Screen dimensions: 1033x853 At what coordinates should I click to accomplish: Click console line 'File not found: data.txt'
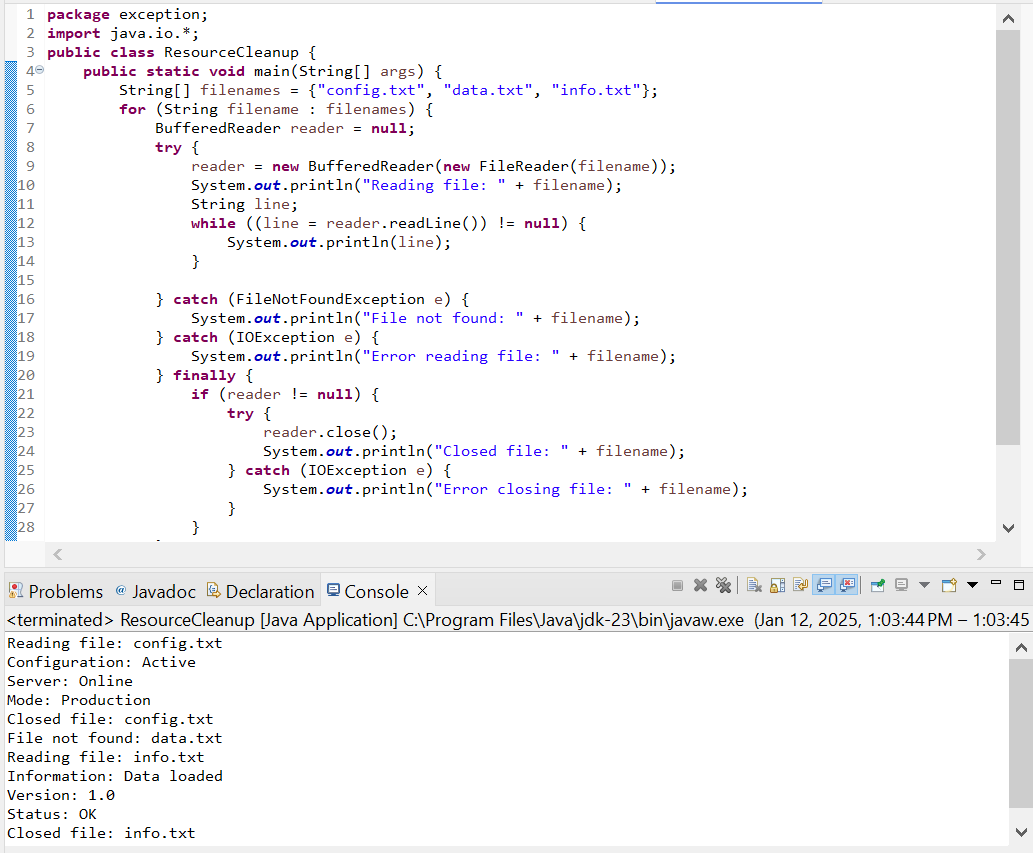coord(115,738)
